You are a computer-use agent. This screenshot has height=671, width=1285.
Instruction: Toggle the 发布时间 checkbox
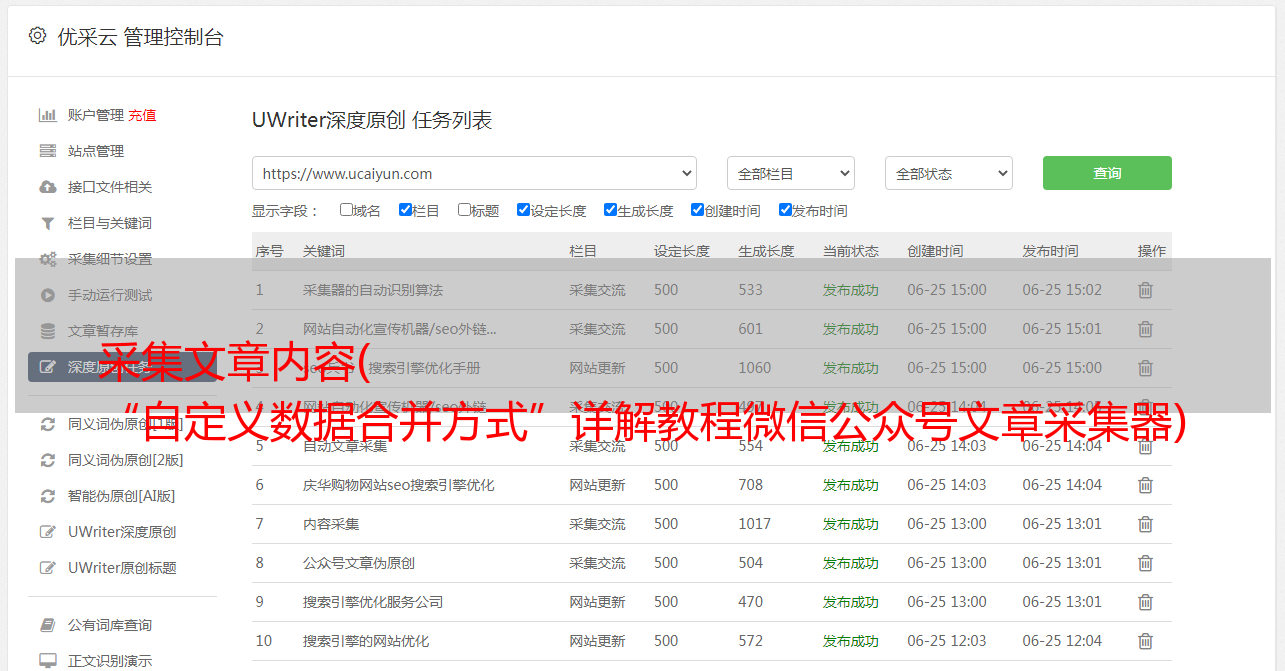pos(785,210)
